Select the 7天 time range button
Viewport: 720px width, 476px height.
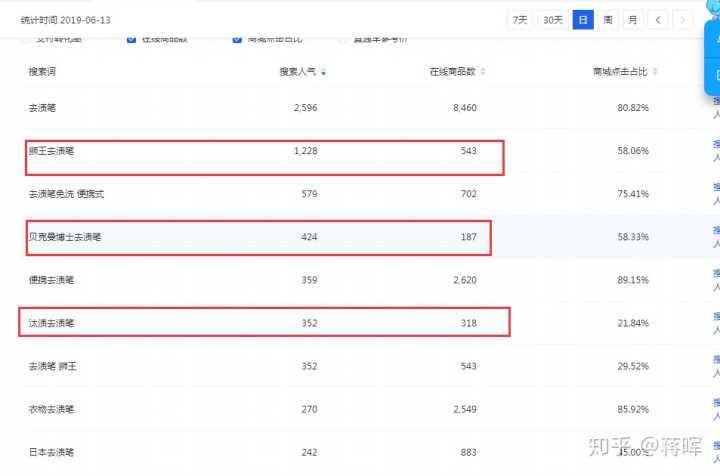click(520, 20)
